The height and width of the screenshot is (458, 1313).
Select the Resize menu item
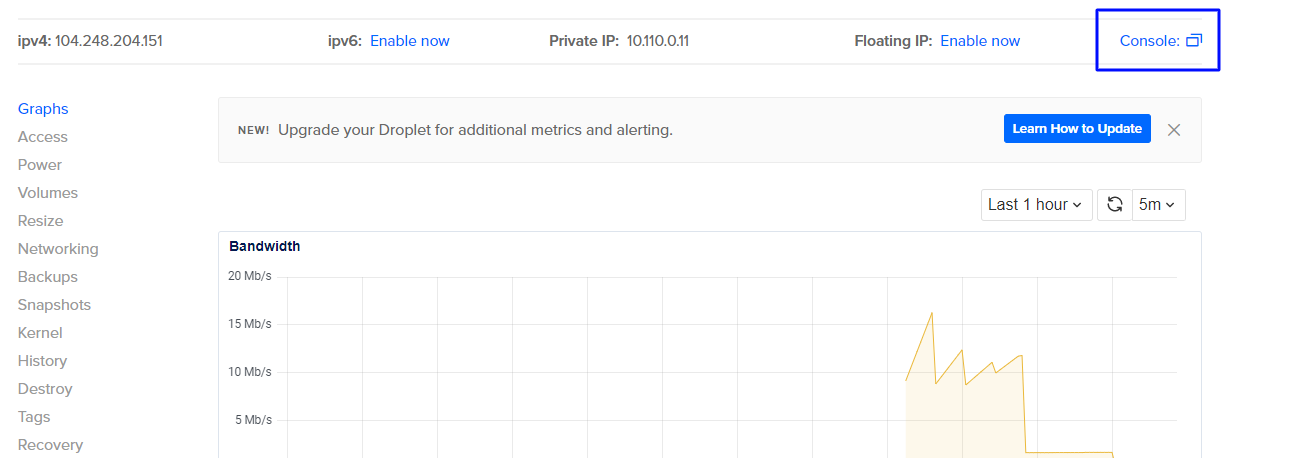click(x=41, y=221)
